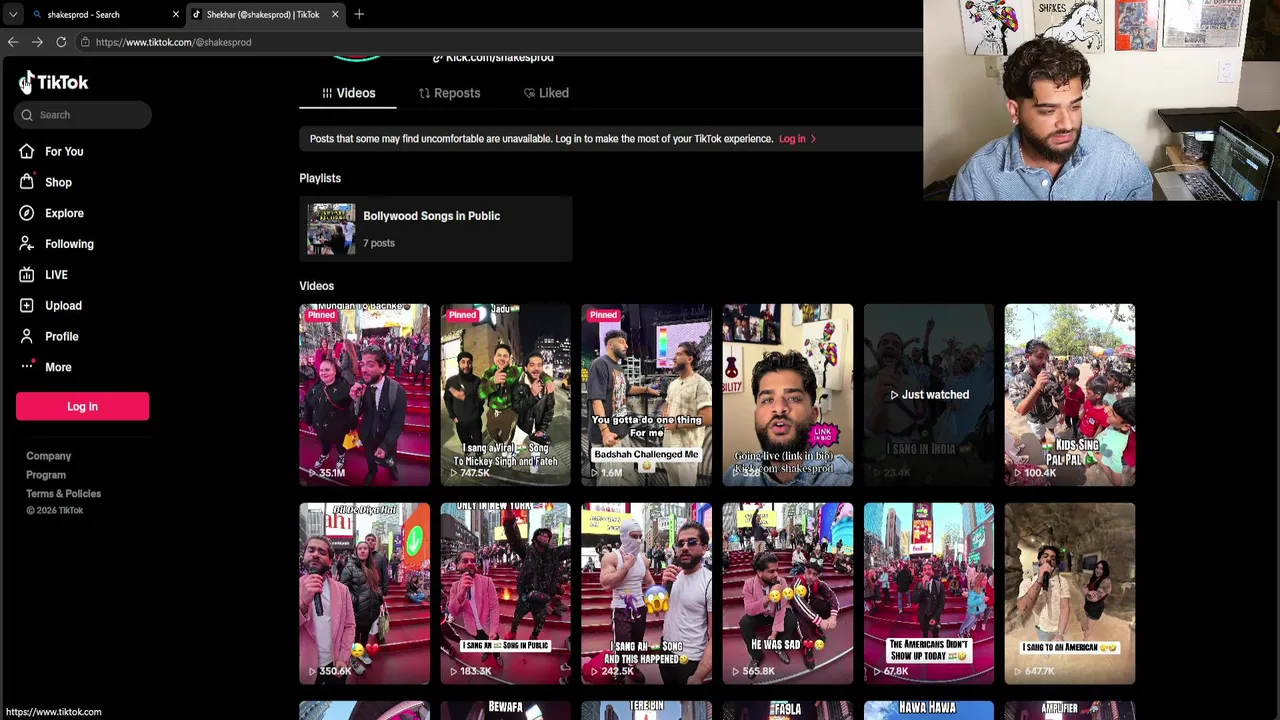The height and width of the screenshot is (720, 1280).
Task: Open Americans Didn't Show Up Today video
Action: 928,593
